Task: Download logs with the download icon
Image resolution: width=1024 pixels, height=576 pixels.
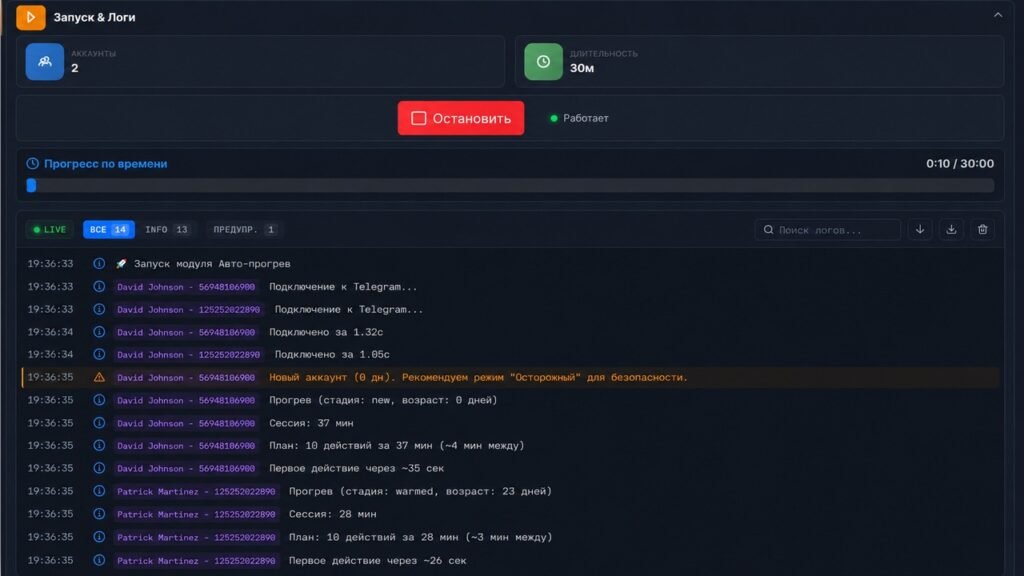Action: (x=951, y=230)
